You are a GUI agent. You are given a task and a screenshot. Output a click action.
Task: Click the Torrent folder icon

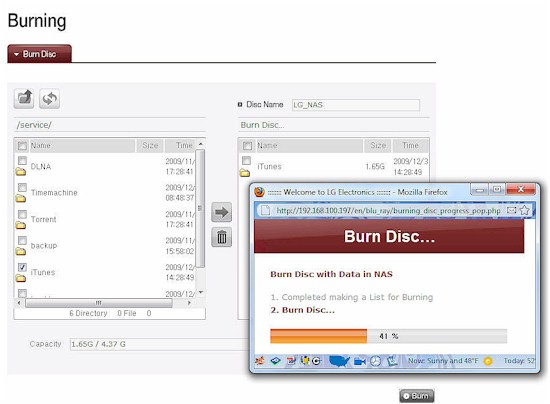coord(21,225)
